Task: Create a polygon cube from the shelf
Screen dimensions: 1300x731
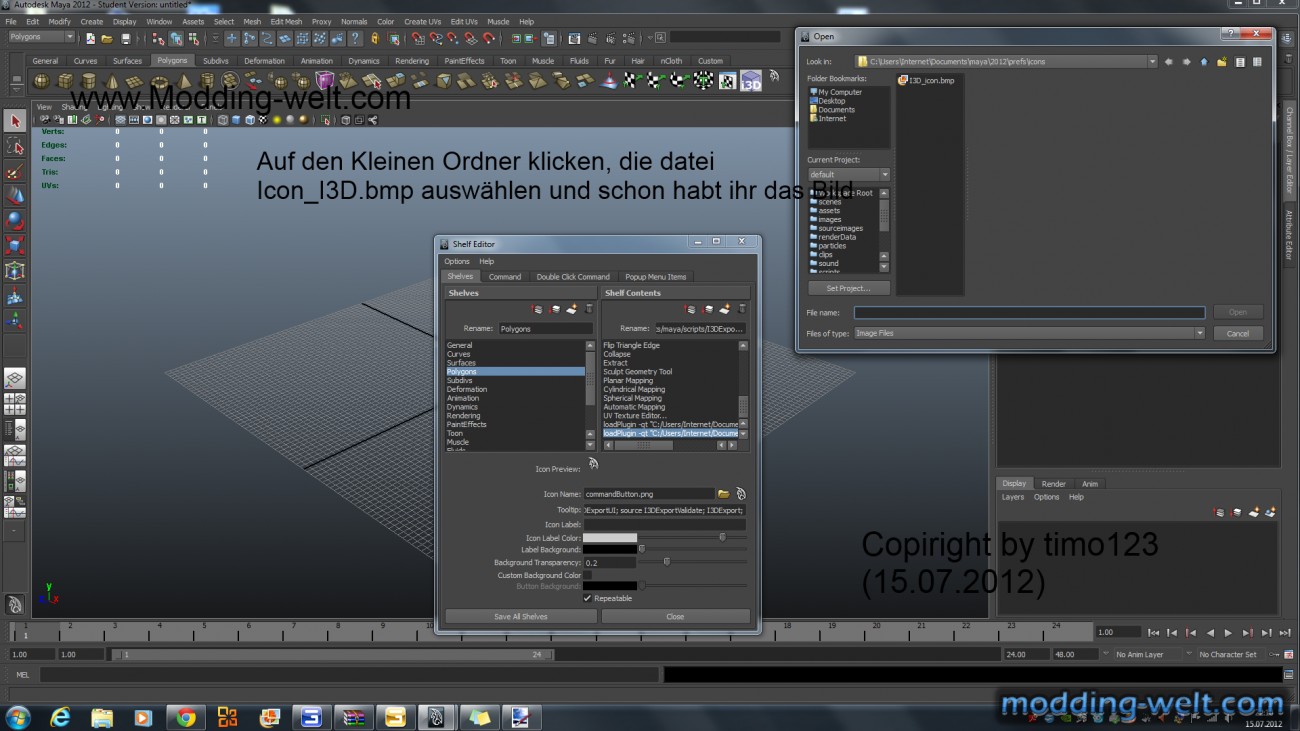Action: (x=65, y=81)
